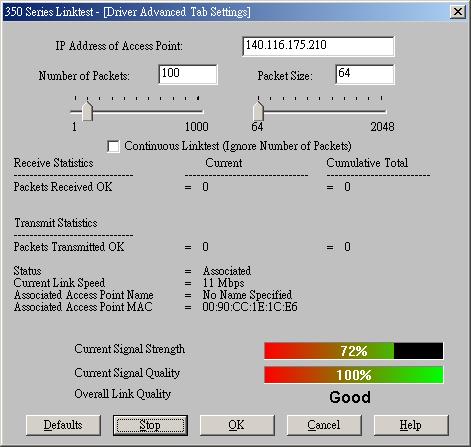Image resolution: width=471 pixels, height=447 pixels.
Task: Click the 'Transmit Statistics' heading
Action: point(56,223)
